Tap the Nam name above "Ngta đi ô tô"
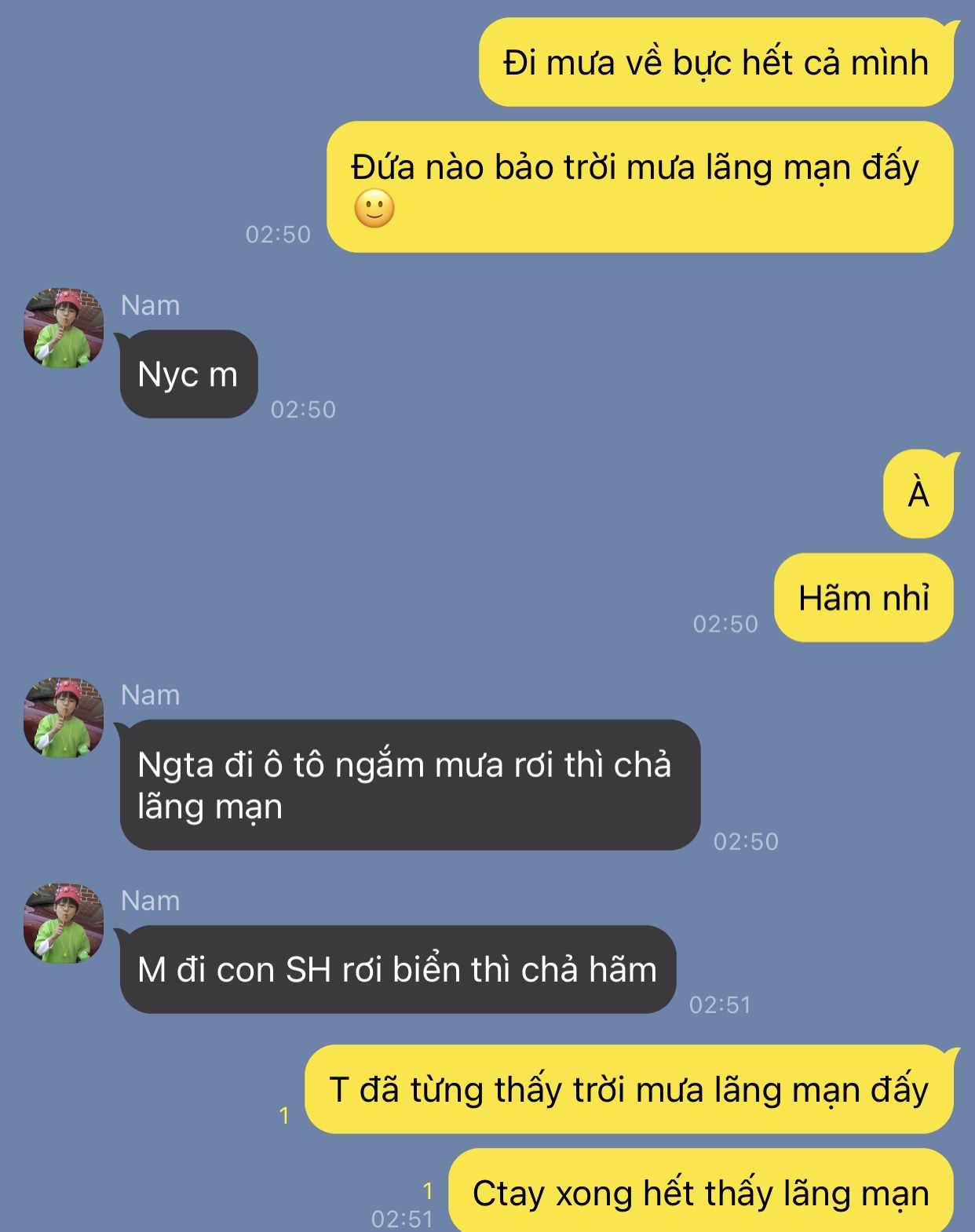The height and width of the screenshot is (1232, 975). (151, 694)
